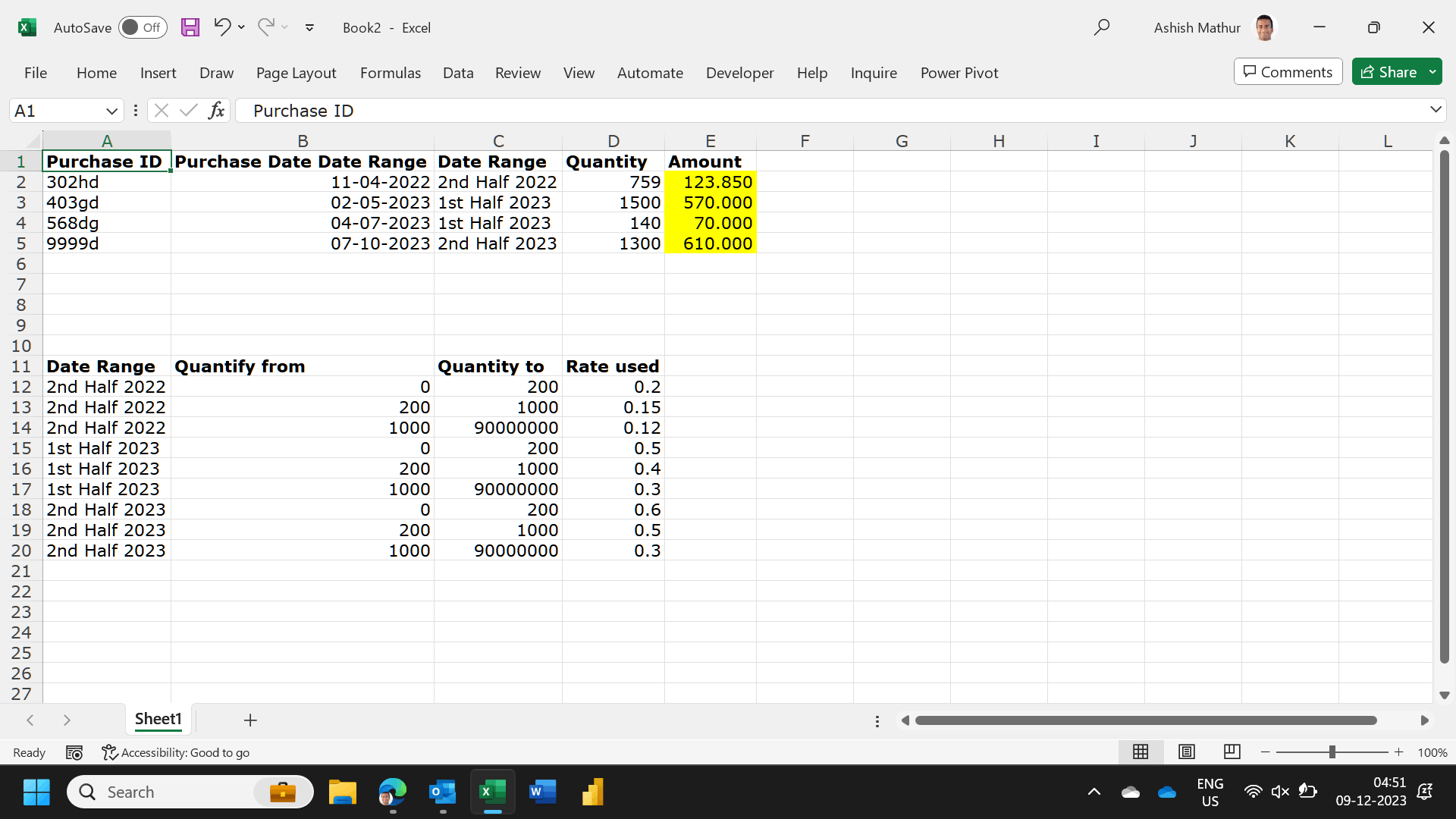Click the Enter checkmark in formula bar
This screenshot has width=1456, height=819.
[188, 111]
